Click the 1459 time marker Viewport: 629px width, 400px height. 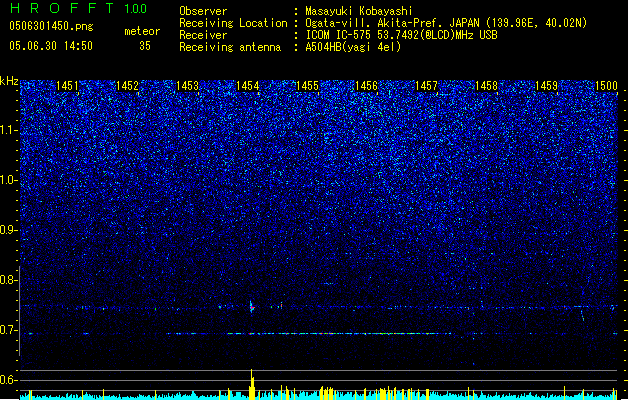pyautogui.click(x=546, y=86)
